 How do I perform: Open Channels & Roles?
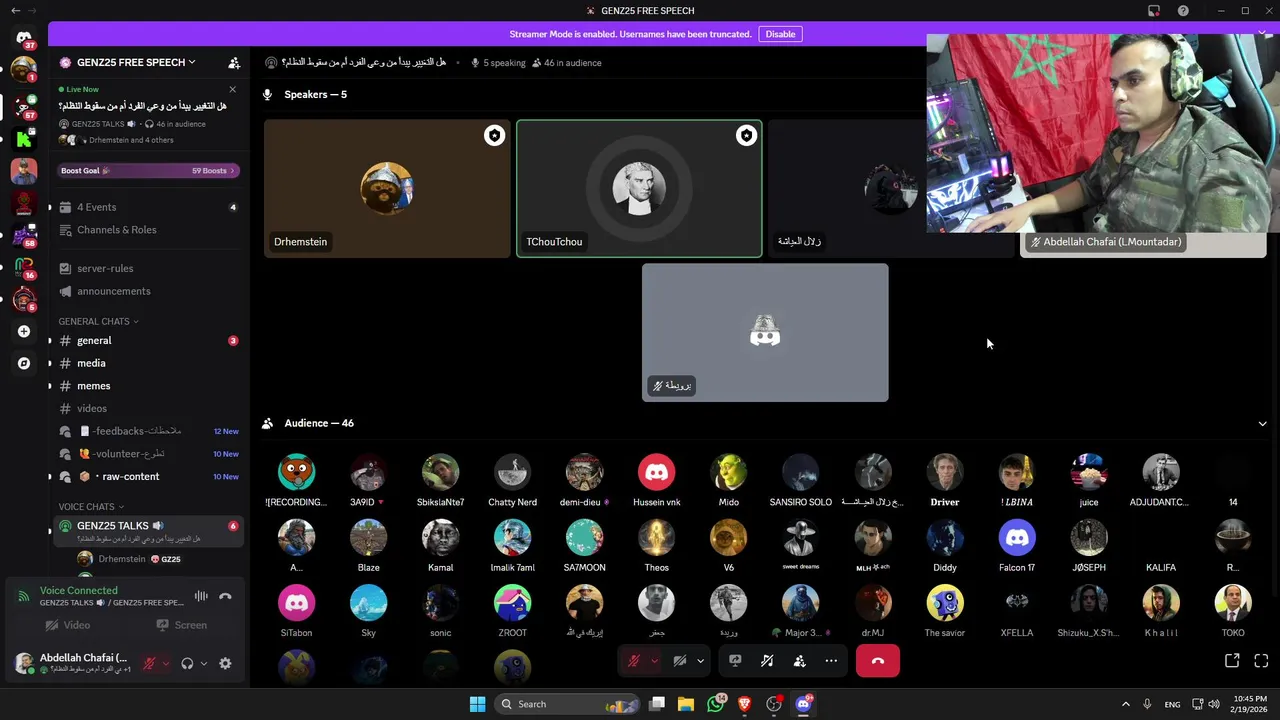tap(148, 230)
